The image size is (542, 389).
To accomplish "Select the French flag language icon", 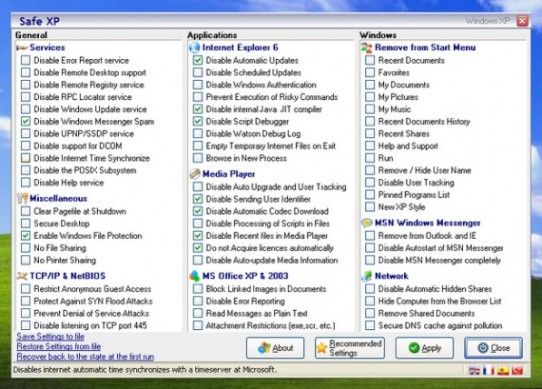I will [x=488, y=371].
